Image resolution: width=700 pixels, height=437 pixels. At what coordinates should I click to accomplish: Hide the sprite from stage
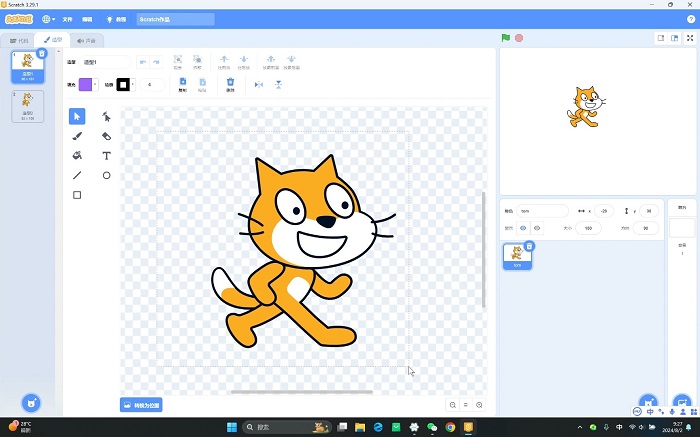coord(537,228)
